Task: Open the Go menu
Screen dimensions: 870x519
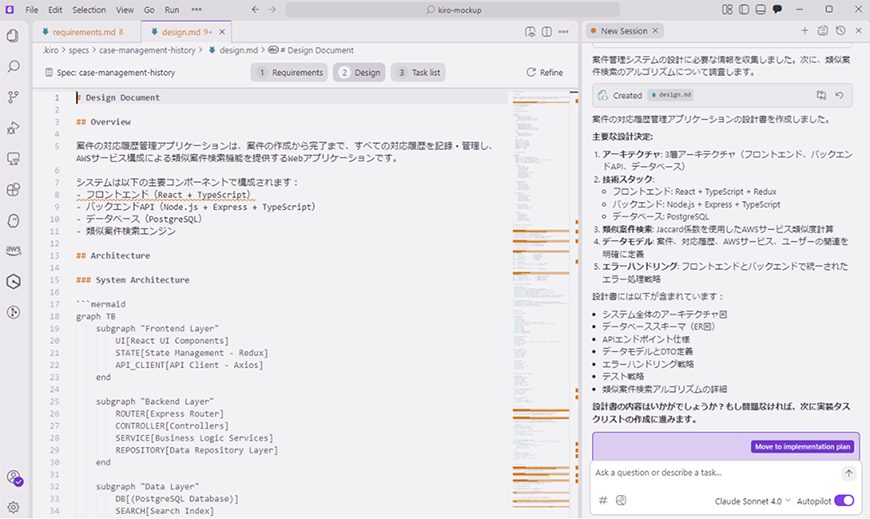Action: 149,9
